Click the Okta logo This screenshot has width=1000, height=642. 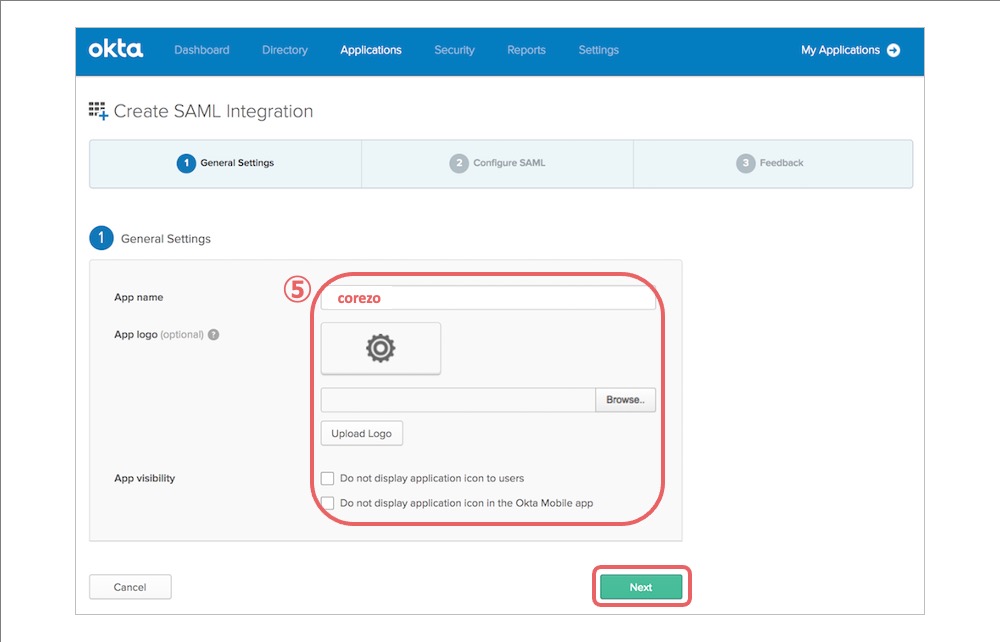pyautogui.click(x=115, y=49)
